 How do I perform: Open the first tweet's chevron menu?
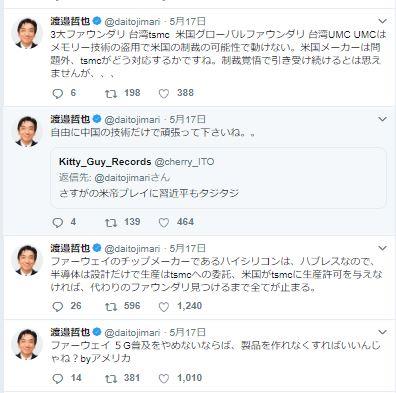click(382, 21)
